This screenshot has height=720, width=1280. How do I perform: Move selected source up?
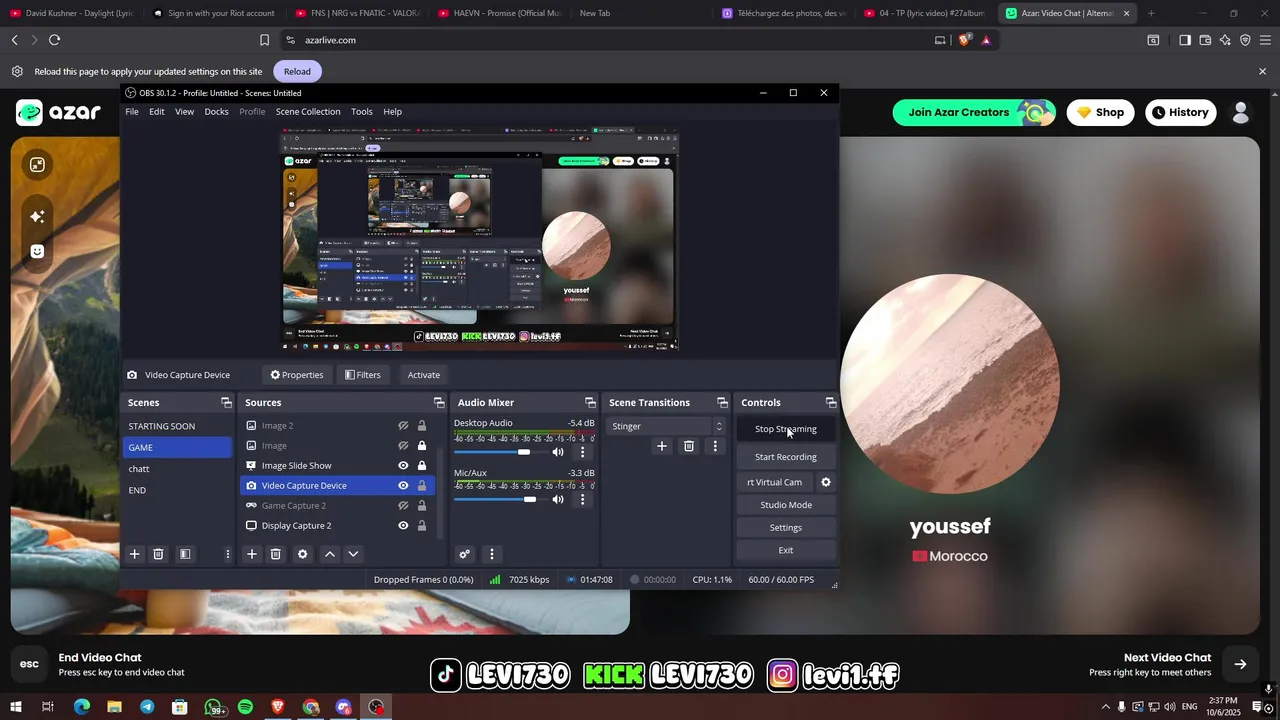[329, 554]
